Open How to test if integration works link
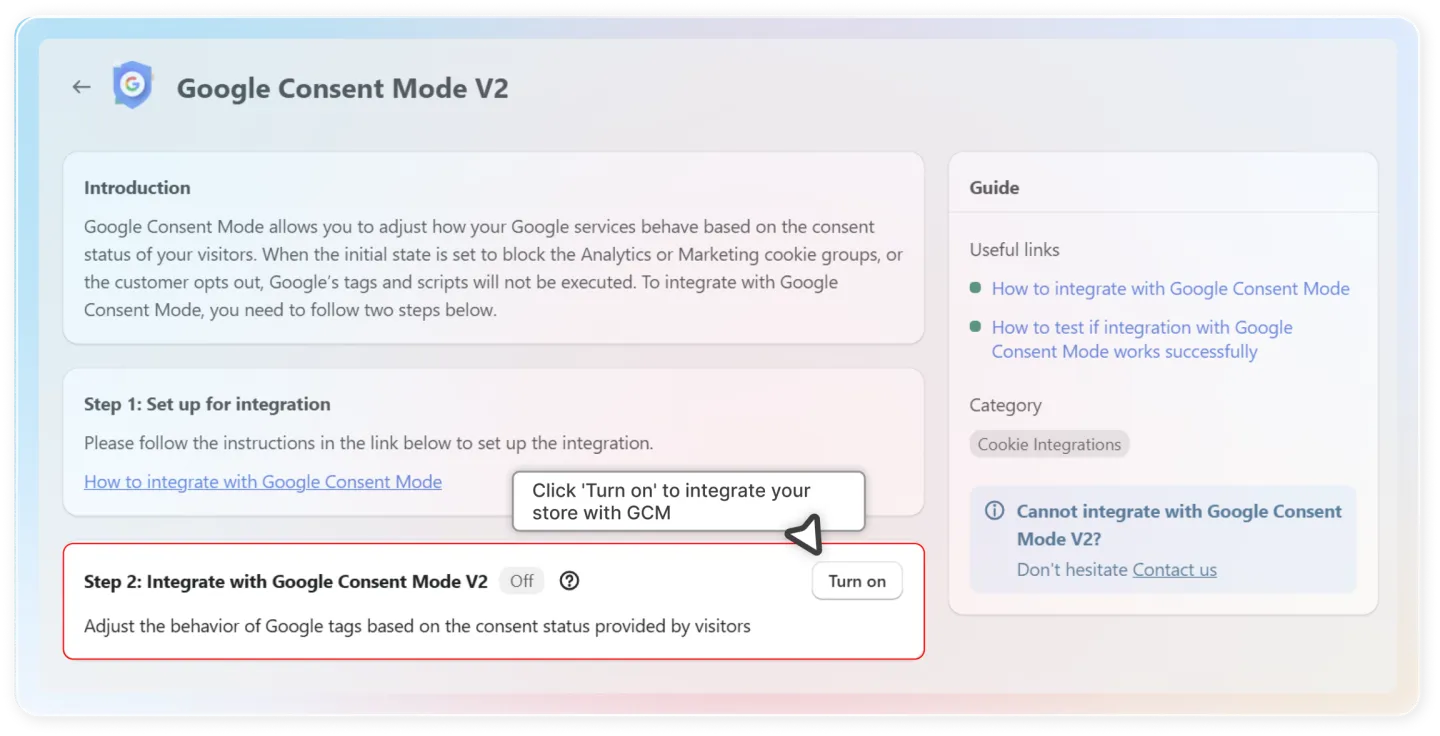The height and width of the screenshot is (736, 1440). (1142, 339)
